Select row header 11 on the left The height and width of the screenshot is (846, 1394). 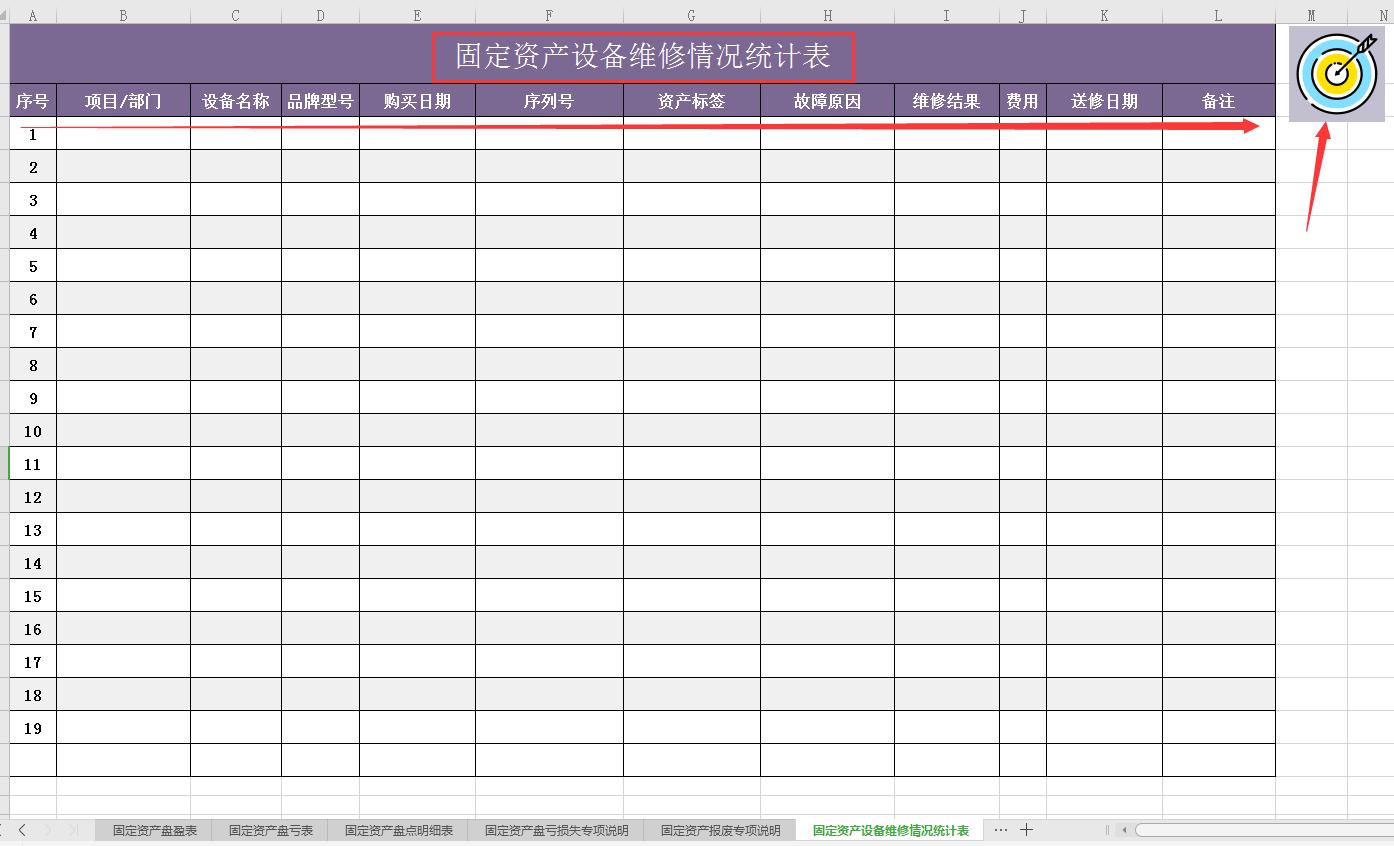32,464
